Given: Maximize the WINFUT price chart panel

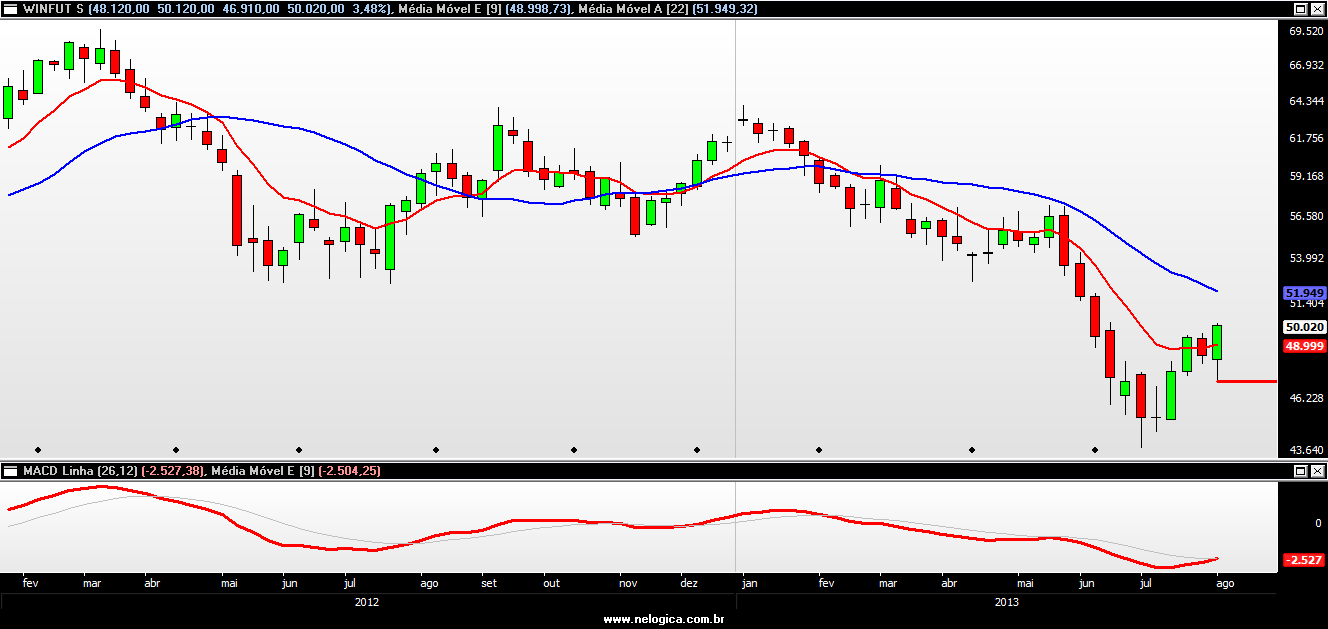Looking at the screenshot, I should [1300, 8].
